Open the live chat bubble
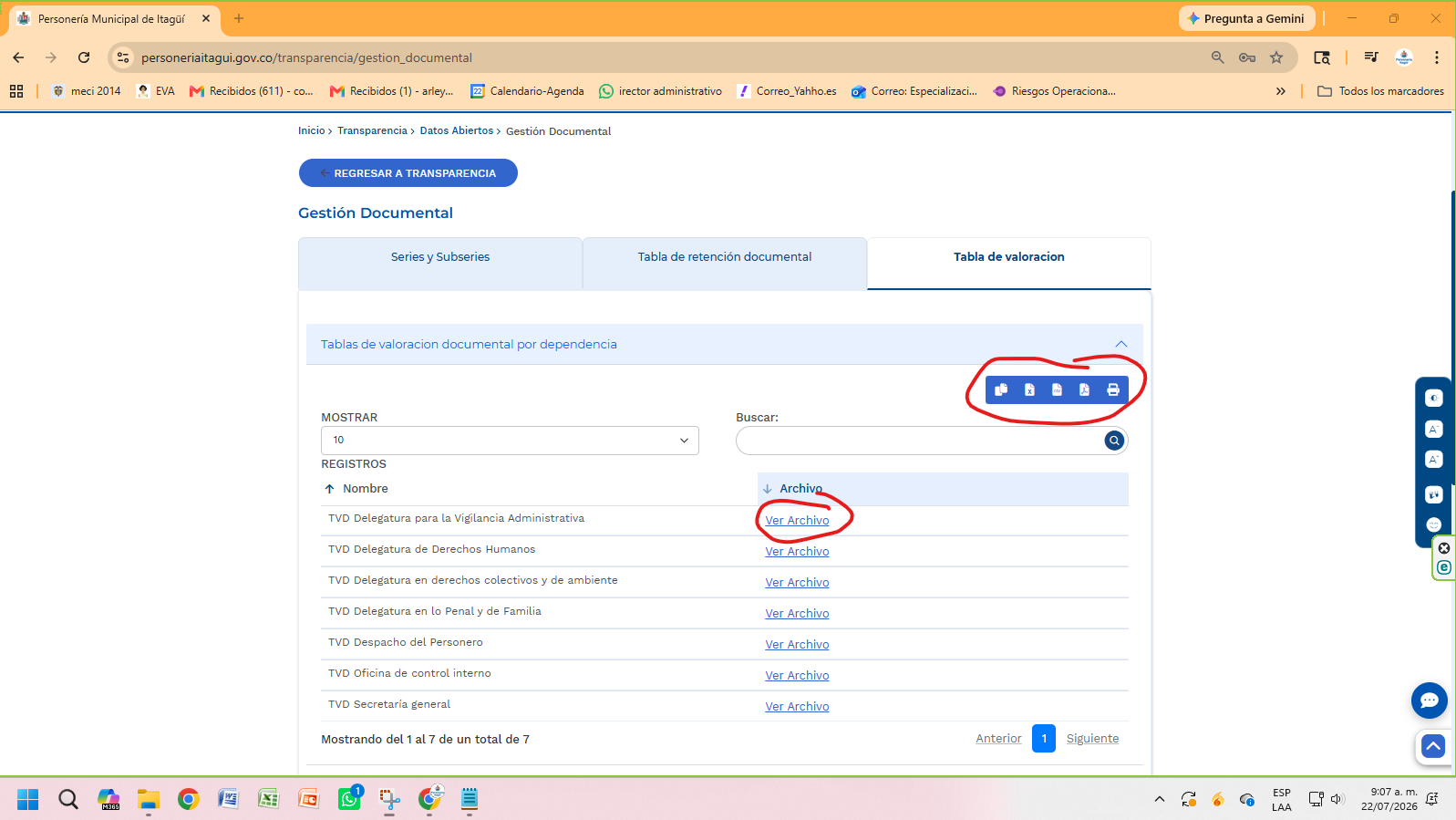 click(1429, 701)
